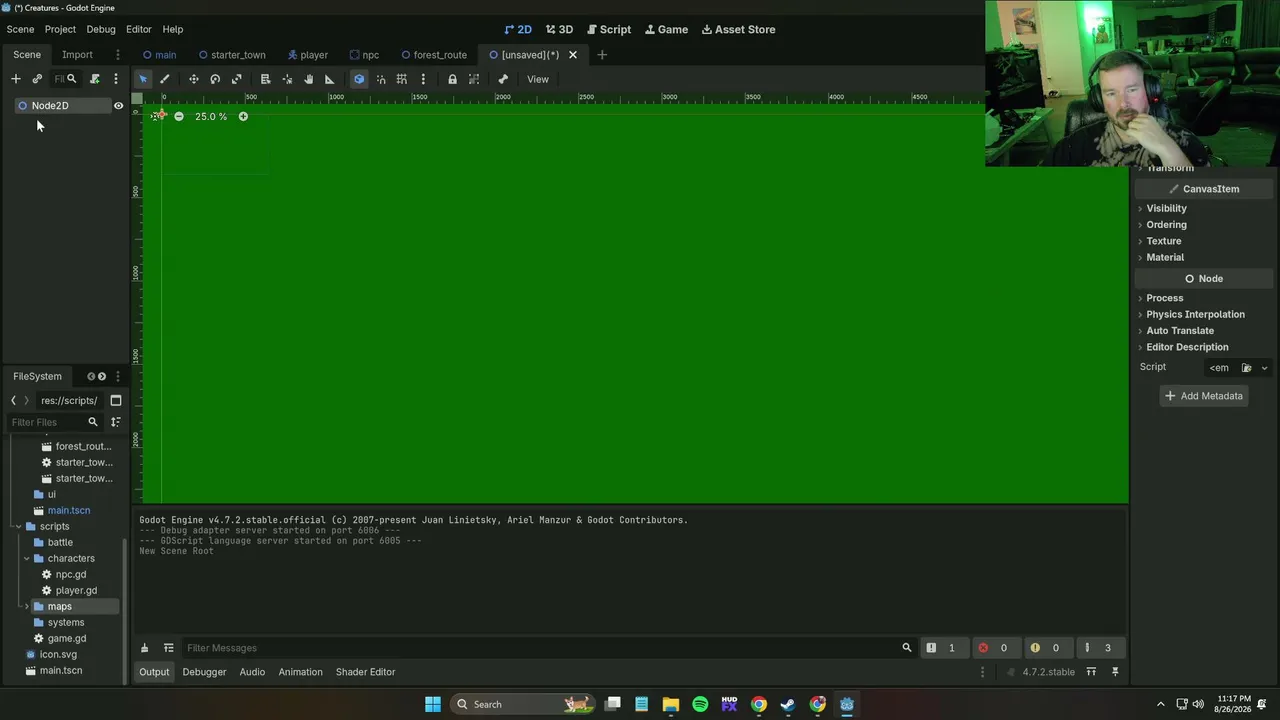Select the Scale Mode tool

coord(237,79)
